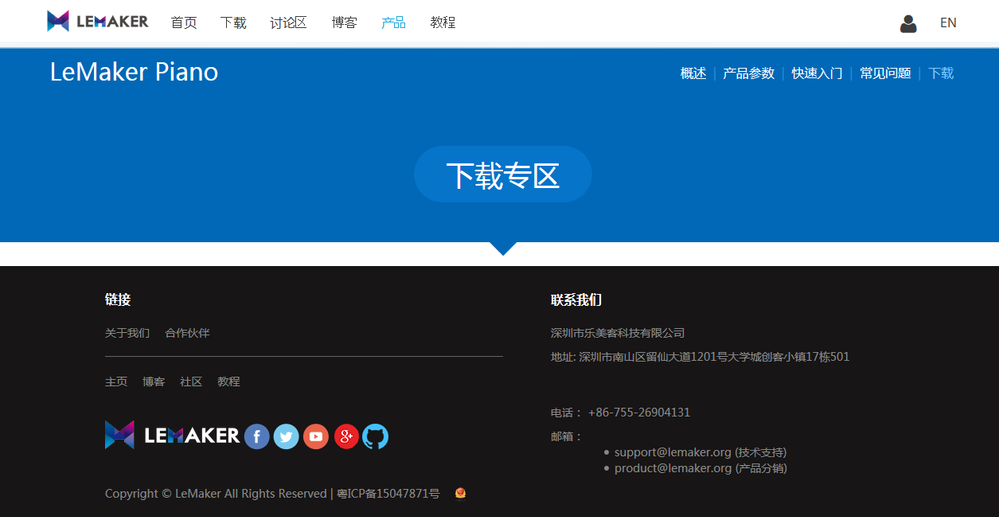Open the 社区 footer link
Screen dimensions: 999x517
[x=191, y=382]
